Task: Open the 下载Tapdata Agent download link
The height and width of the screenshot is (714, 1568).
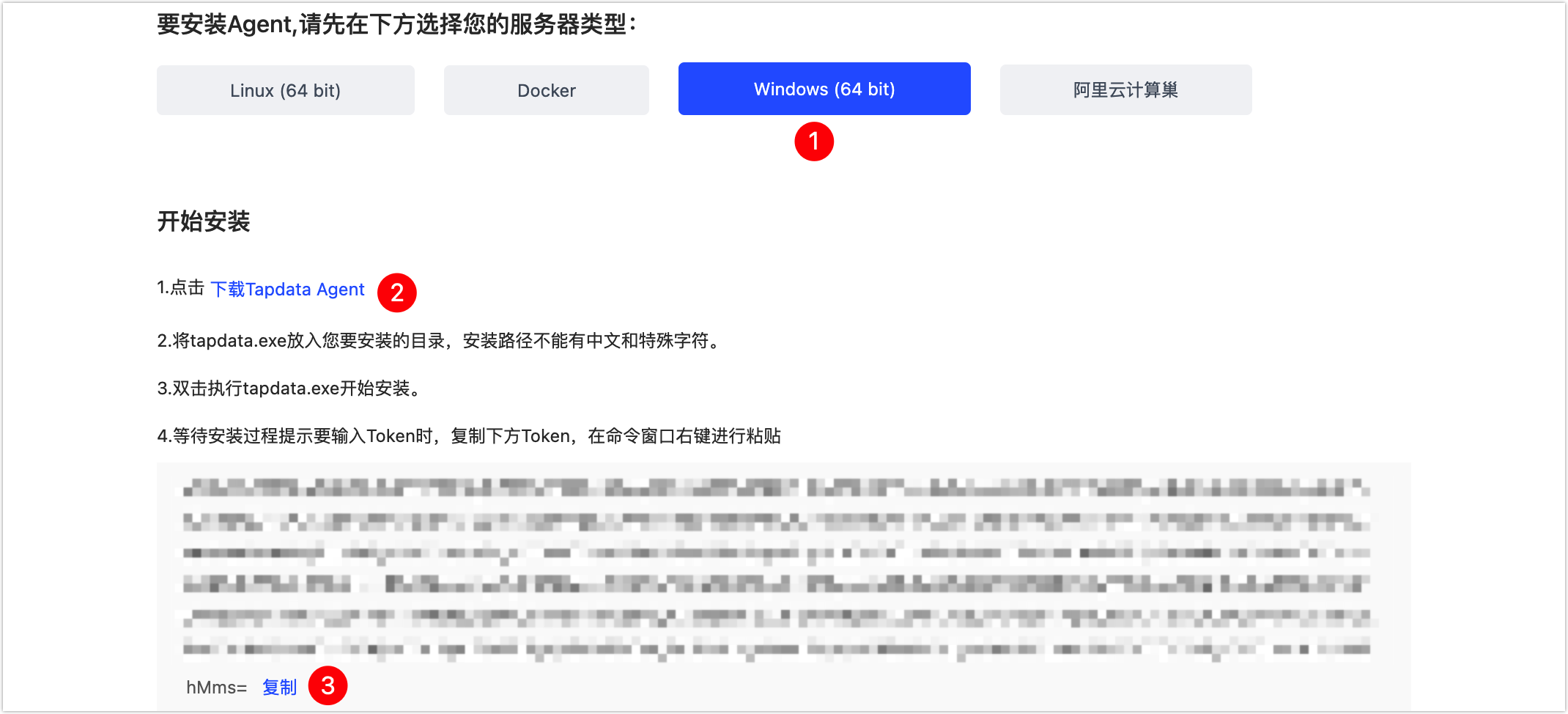Action: 288,290
